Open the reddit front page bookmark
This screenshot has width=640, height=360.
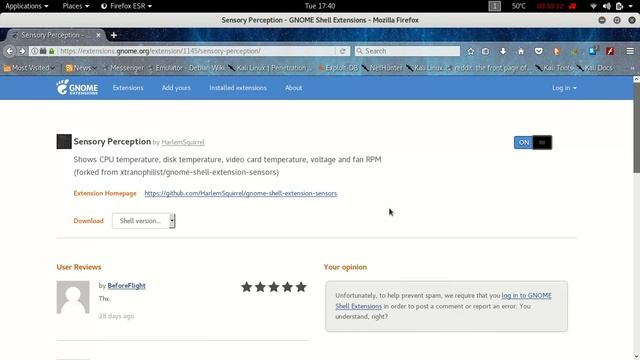tap(489, 68)
